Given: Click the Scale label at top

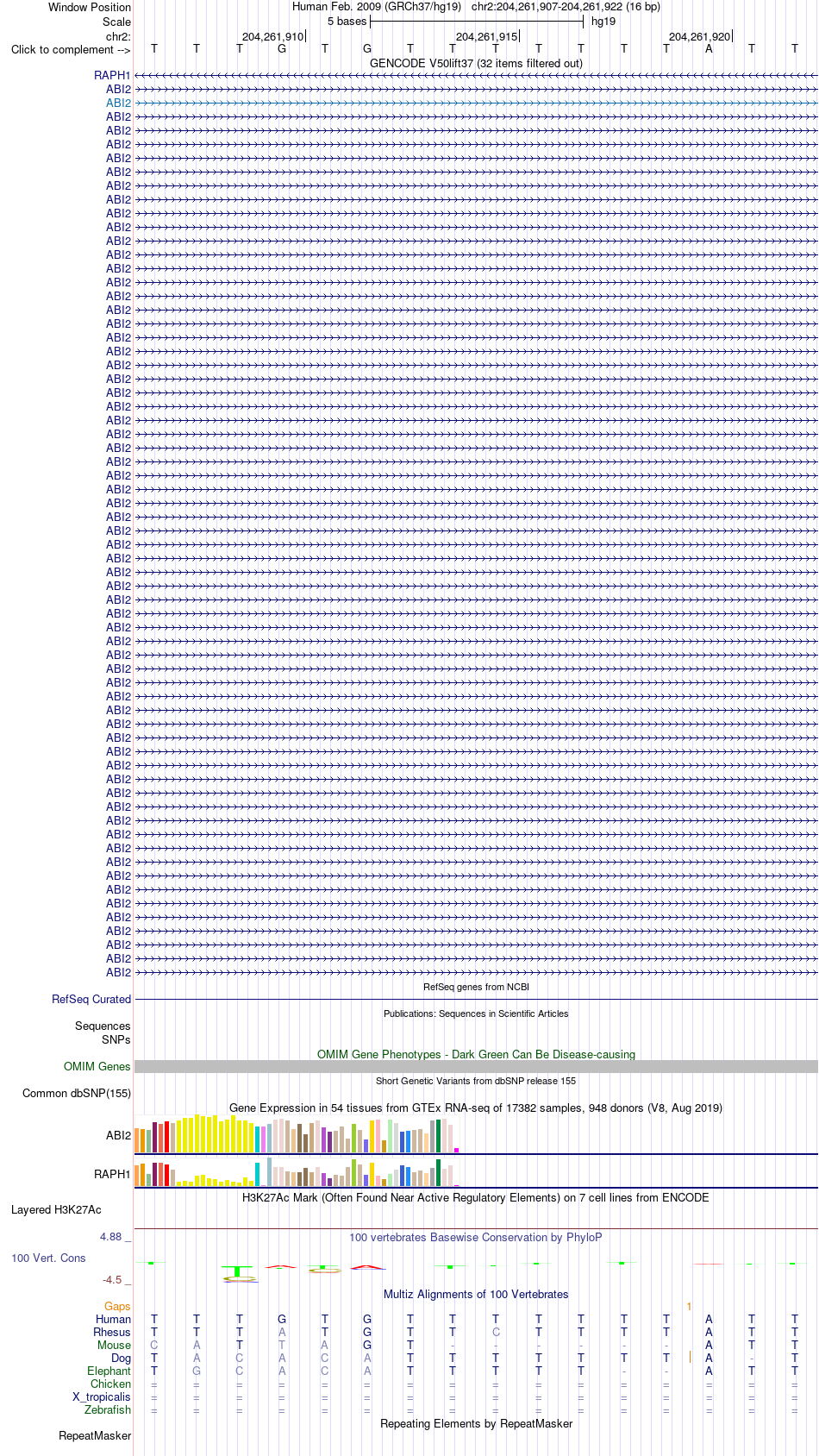Looking at the screenshot, I should tap(116, 22).
